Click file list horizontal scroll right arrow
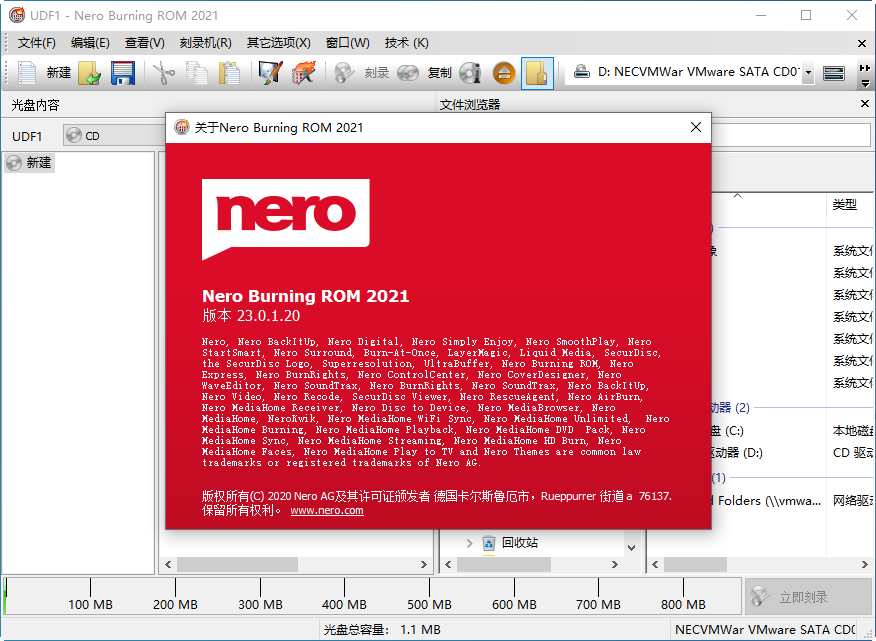 864,564
